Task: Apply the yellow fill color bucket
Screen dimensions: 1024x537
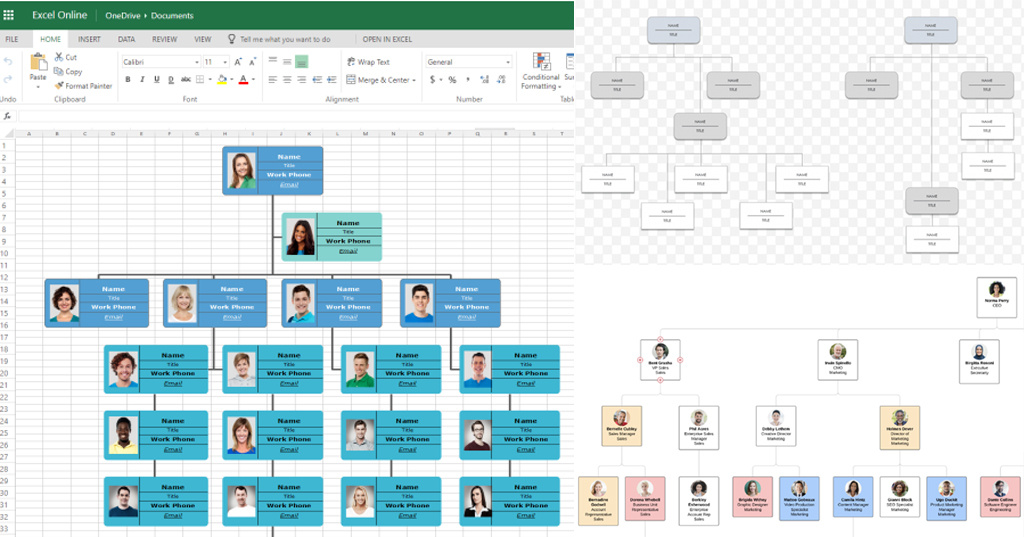Action: click(x=222, y=80)
